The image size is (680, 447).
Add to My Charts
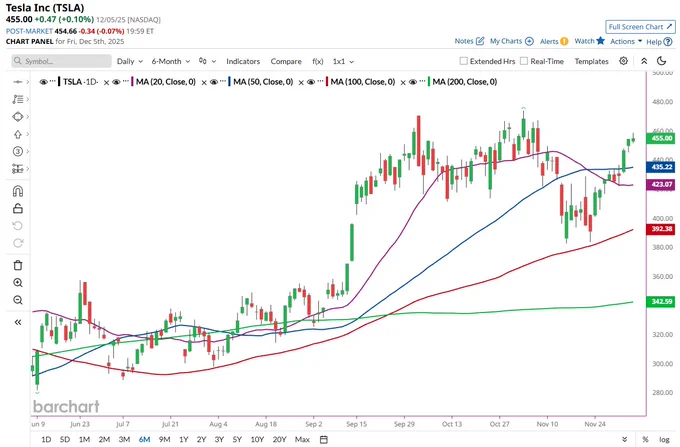[x=512, y=41]
